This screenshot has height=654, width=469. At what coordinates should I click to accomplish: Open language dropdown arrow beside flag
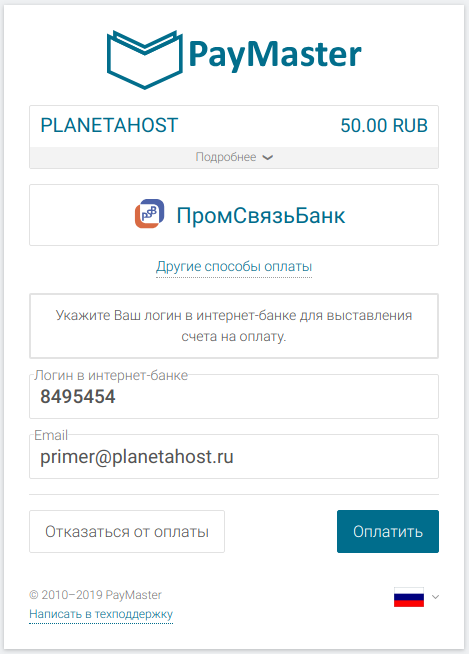coord(435,597)
